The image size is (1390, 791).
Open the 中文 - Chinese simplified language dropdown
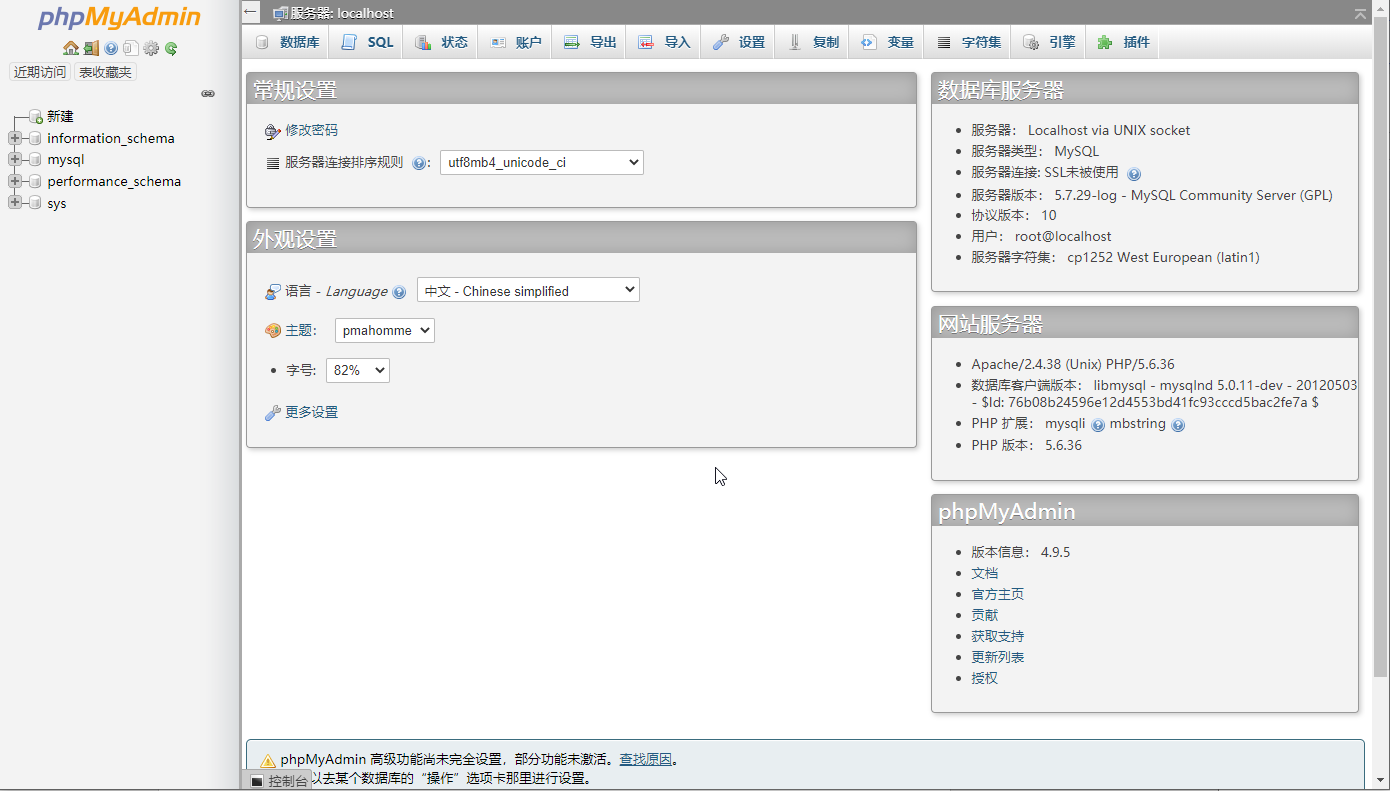528,290
